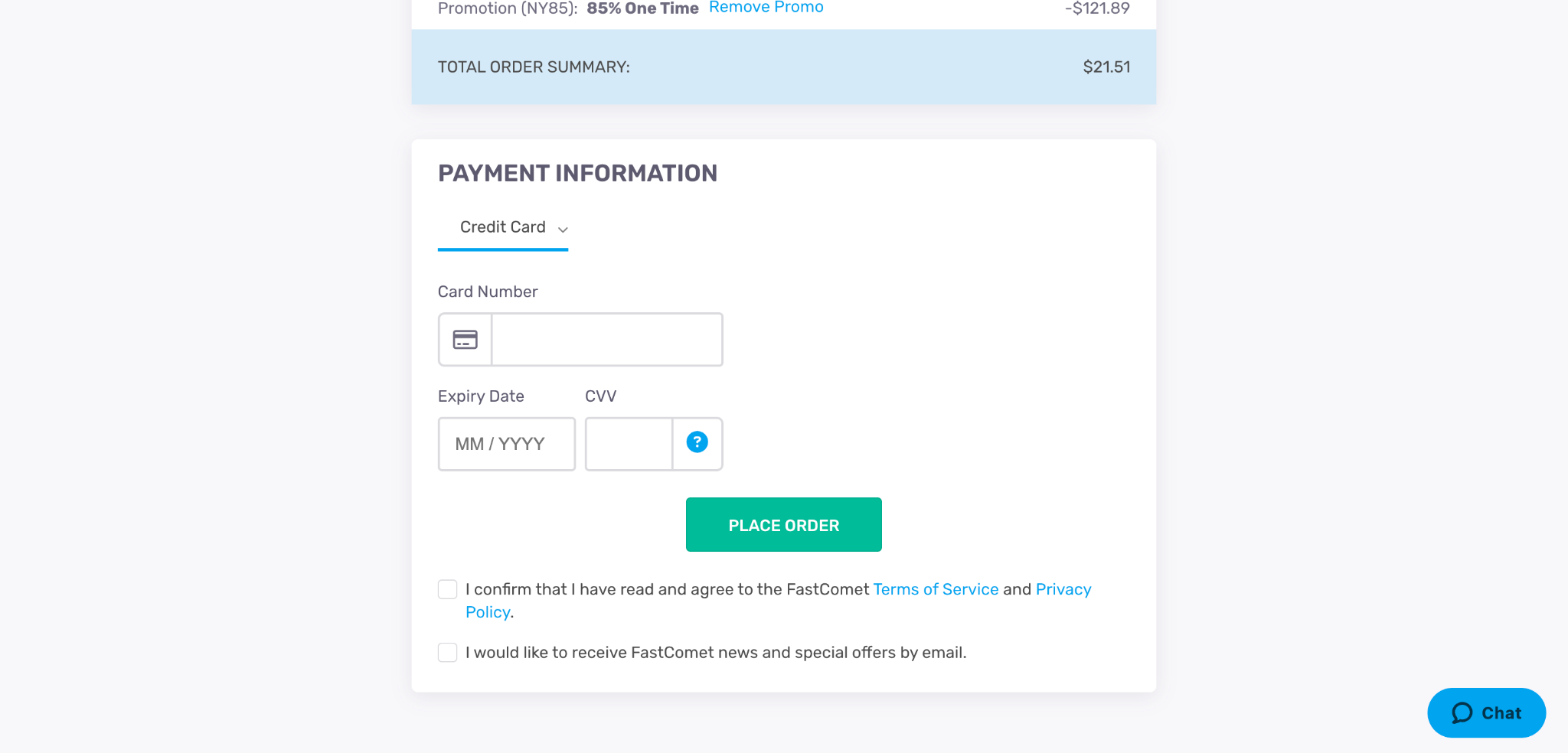This screenshot has height=753, width=1568.
Task: Open the CVV help question mark tooltip
Action: click(x=696, y=442)
